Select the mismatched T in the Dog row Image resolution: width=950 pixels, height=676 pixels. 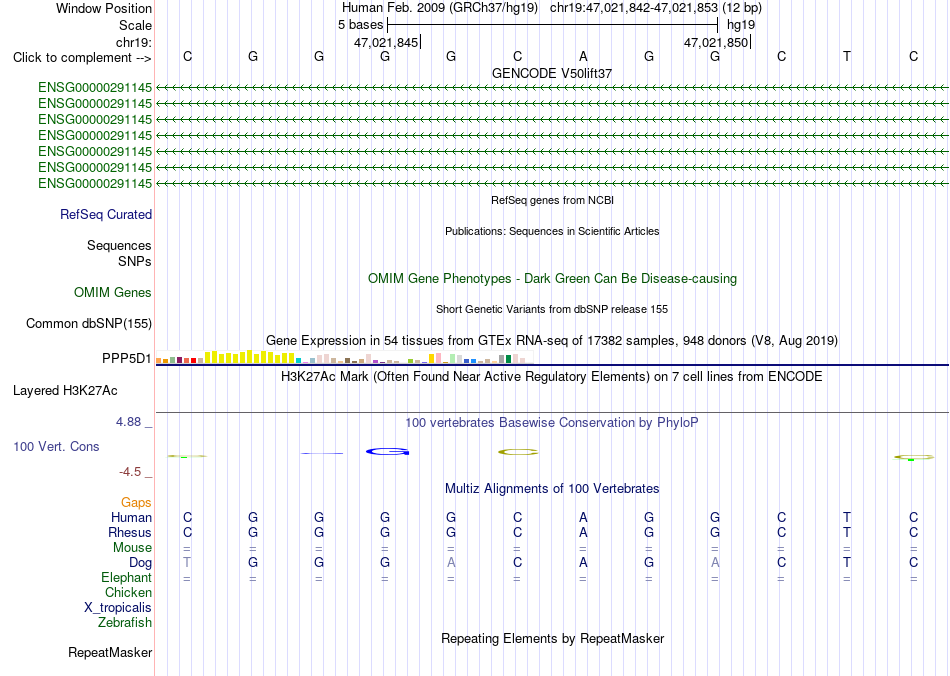(187, 562)
